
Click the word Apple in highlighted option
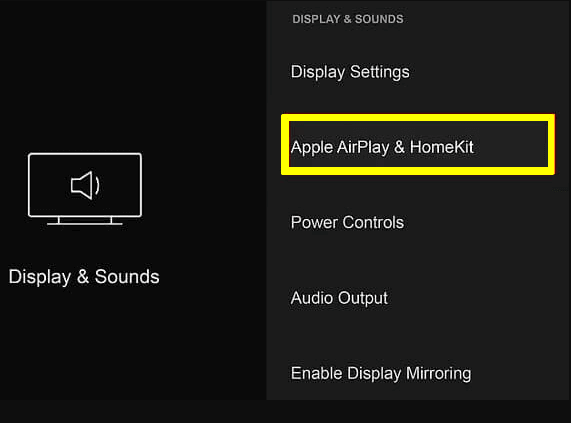pos(312,148)
